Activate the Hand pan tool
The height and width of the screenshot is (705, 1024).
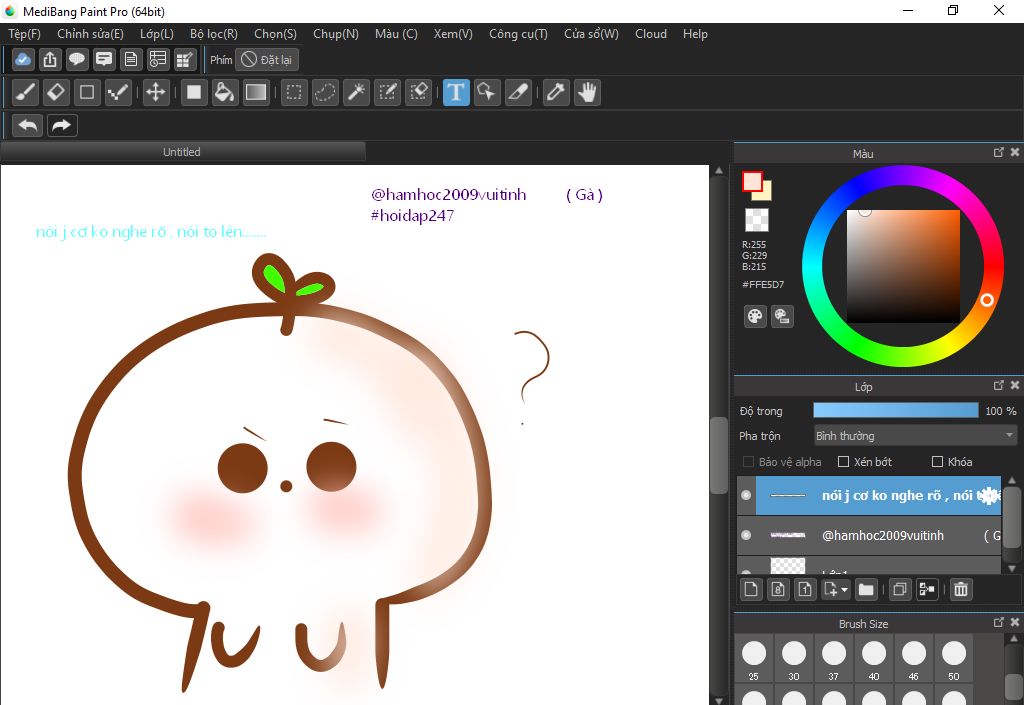[x=588, y=92]
